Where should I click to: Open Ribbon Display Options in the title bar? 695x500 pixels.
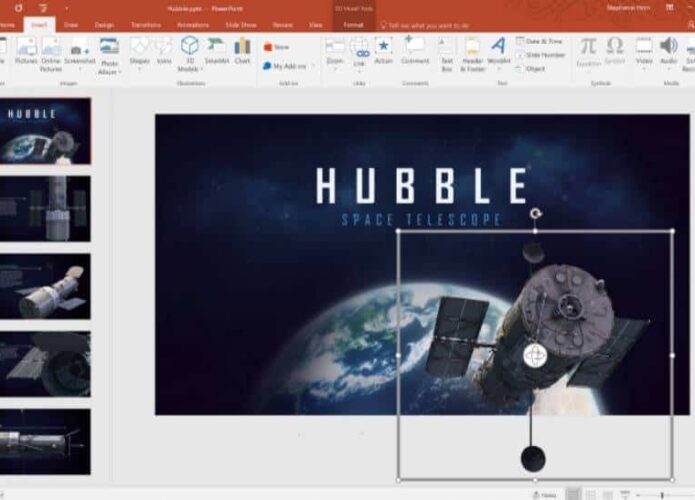(x=670, y=8)
